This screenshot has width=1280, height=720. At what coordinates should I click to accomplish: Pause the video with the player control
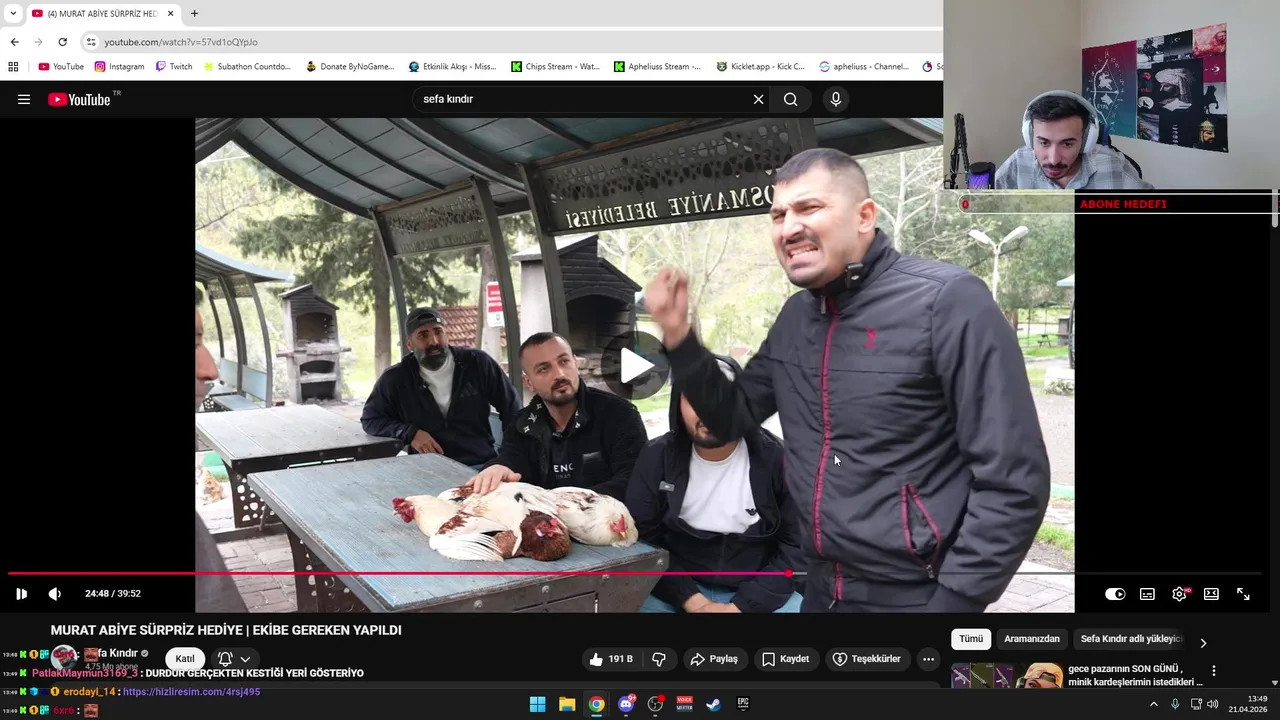point(21,594)
